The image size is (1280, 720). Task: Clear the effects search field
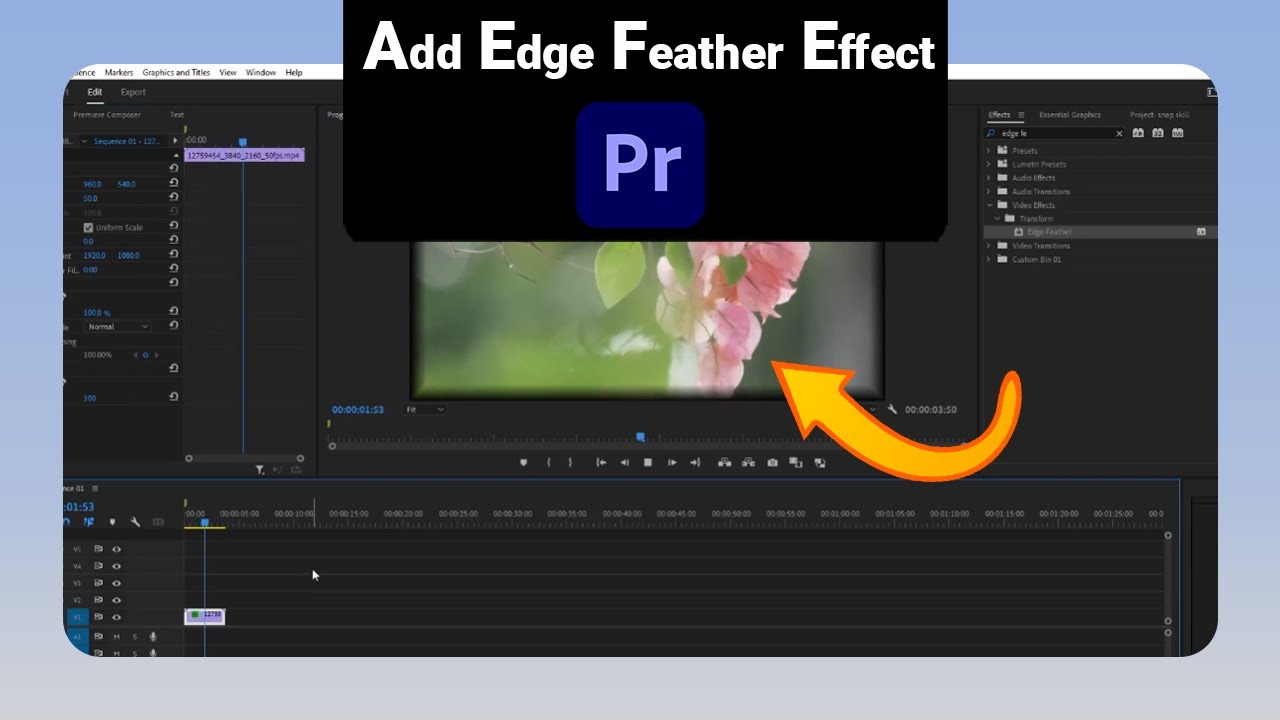tap(1119, 133)
